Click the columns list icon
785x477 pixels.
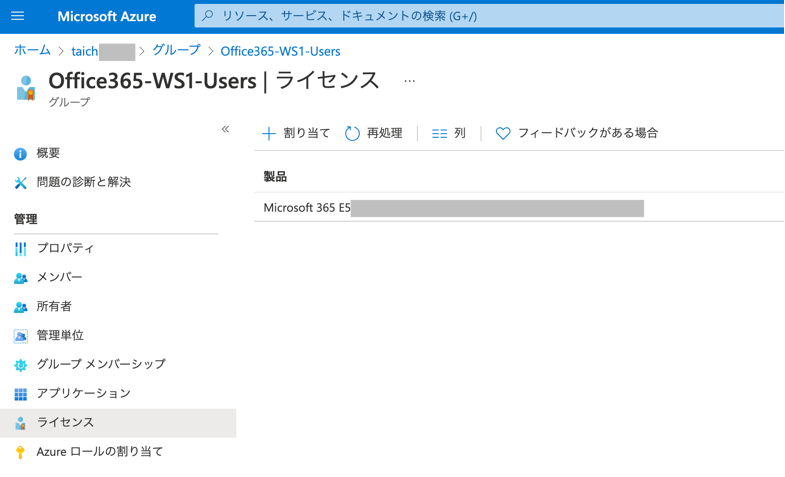(x=439, y=134)
